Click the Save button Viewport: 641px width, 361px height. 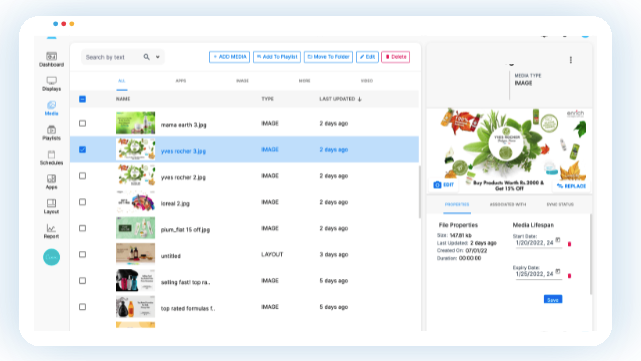pos(553,300)
